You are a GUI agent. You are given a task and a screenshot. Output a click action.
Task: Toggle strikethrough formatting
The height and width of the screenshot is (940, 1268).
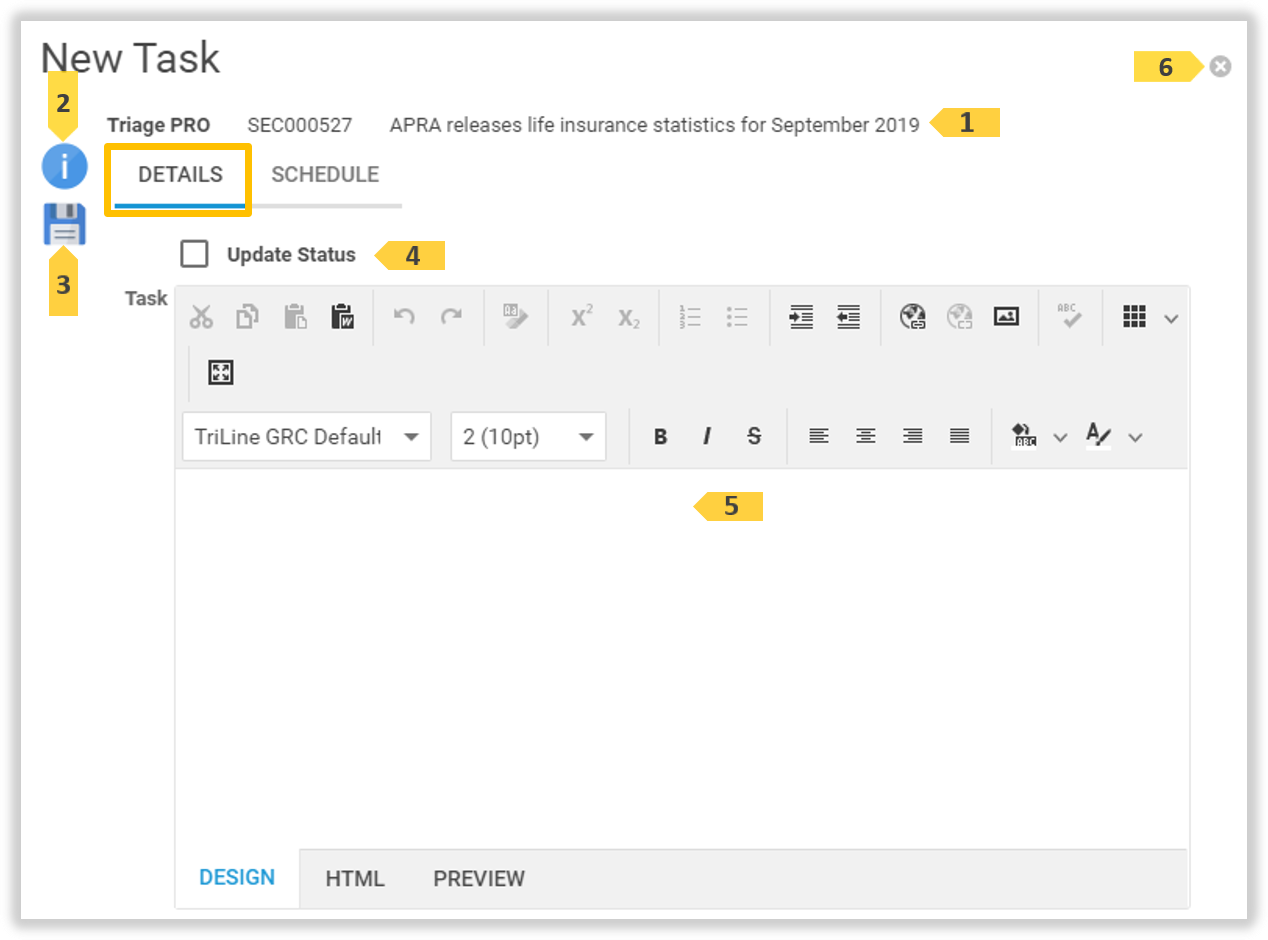(754, 436)
